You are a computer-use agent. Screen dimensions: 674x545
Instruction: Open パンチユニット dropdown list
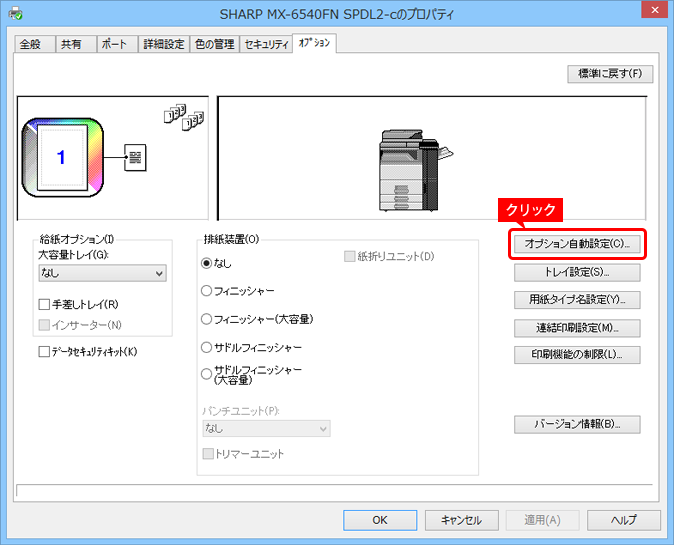point(266,428)
